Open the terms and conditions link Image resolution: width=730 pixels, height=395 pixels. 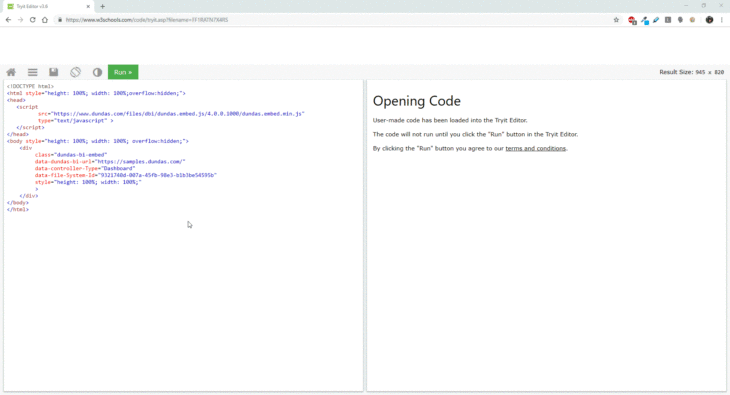[x=535, y=149]
